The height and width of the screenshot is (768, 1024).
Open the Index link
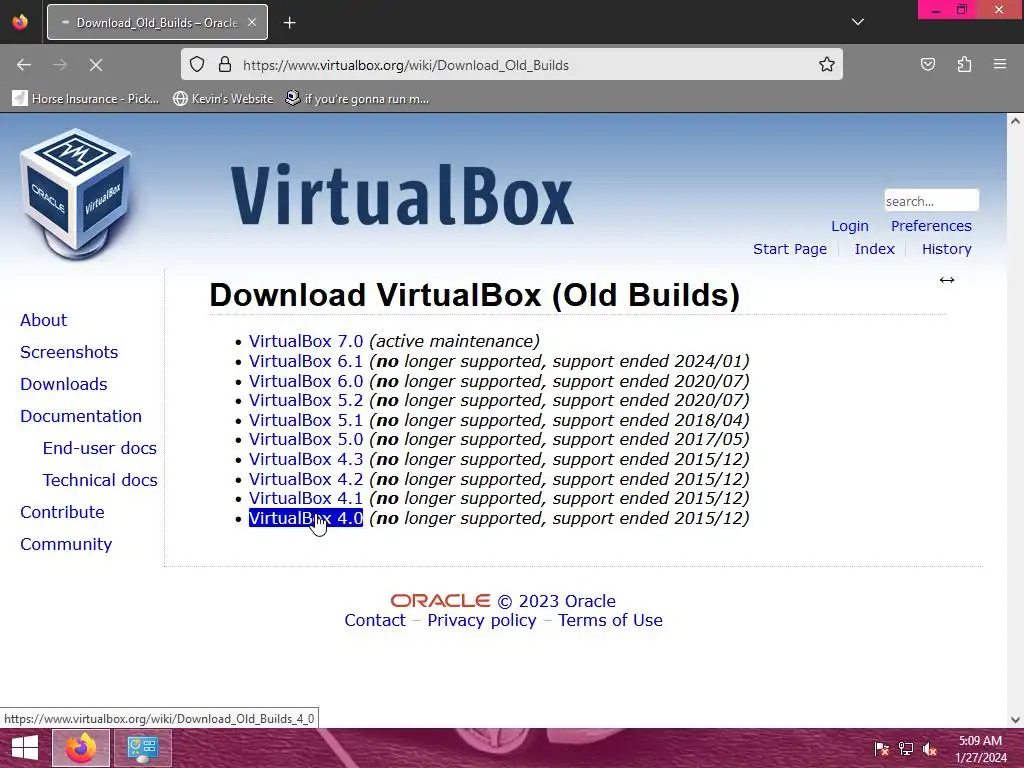click(874, 249)
